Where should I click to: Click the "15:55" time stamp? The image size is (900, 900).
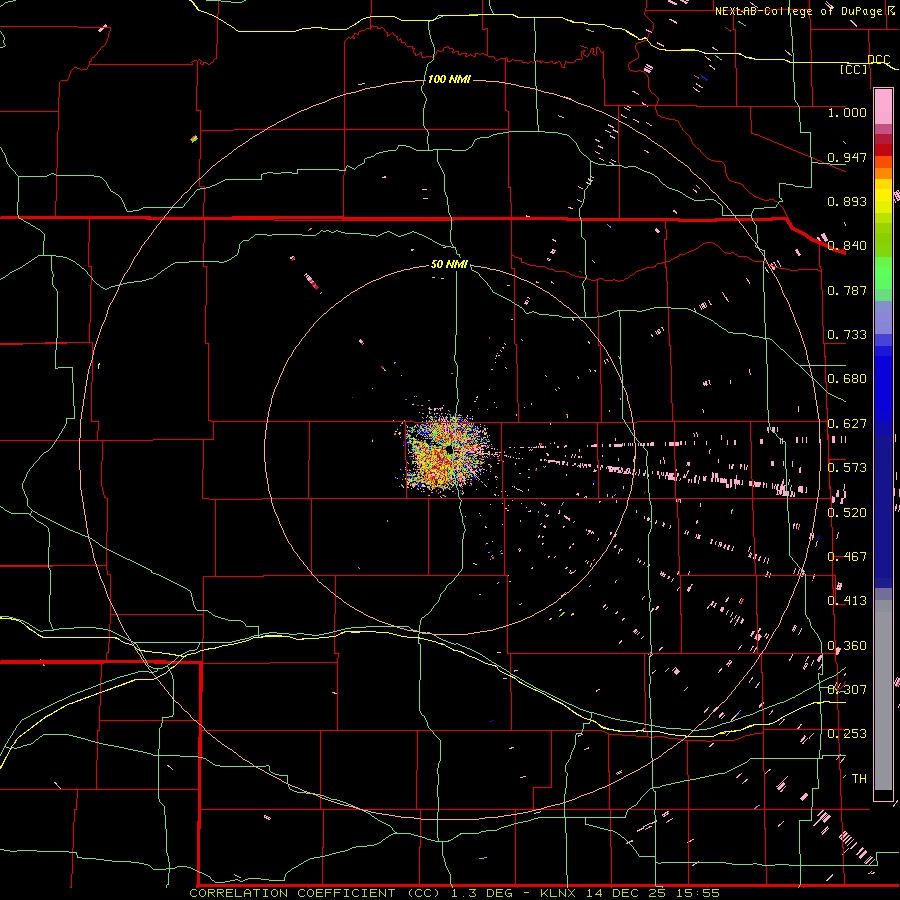click(698, 893)
